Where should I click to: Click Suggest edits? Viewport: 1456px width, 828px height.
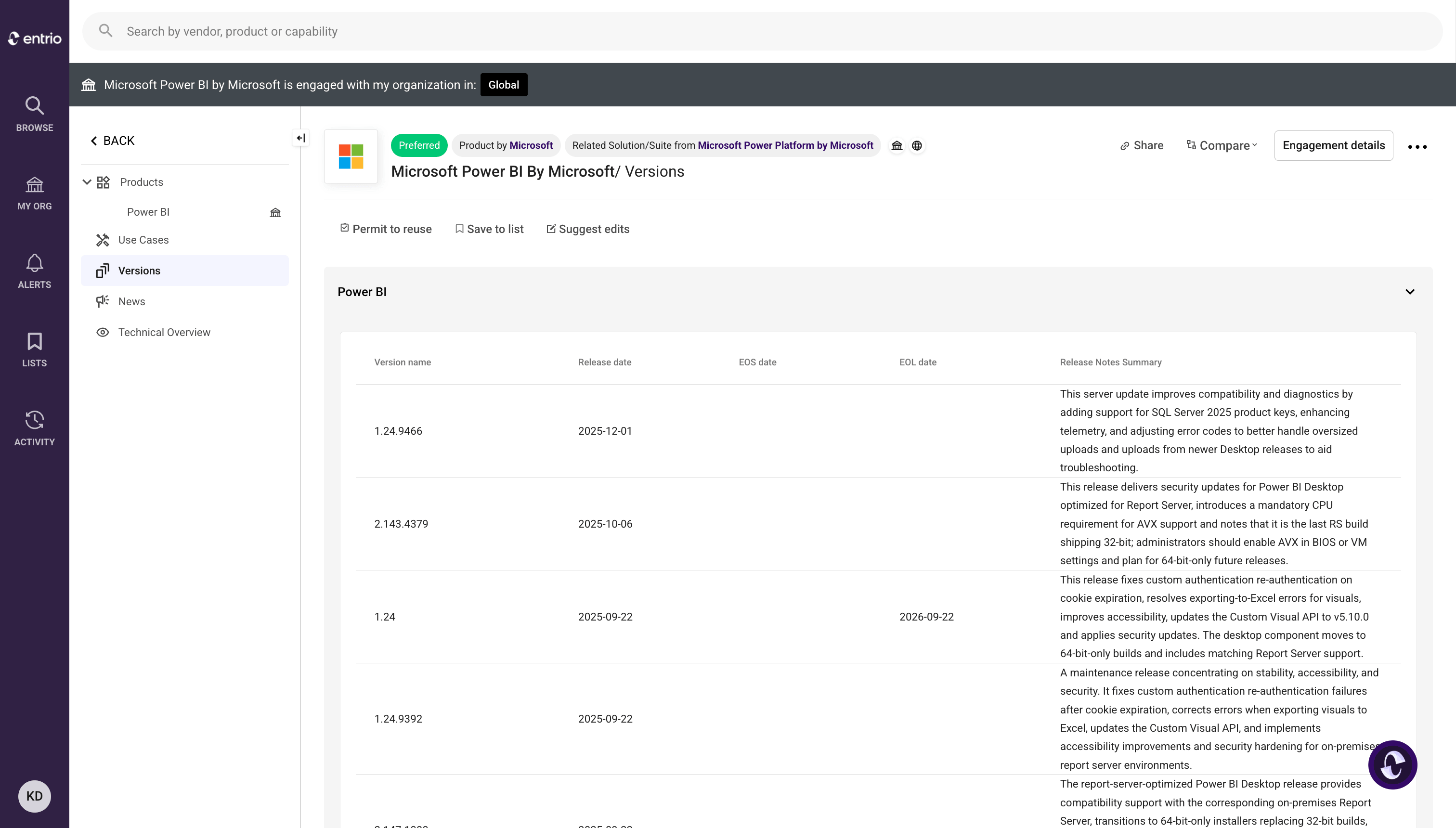[x=588, y=229]
